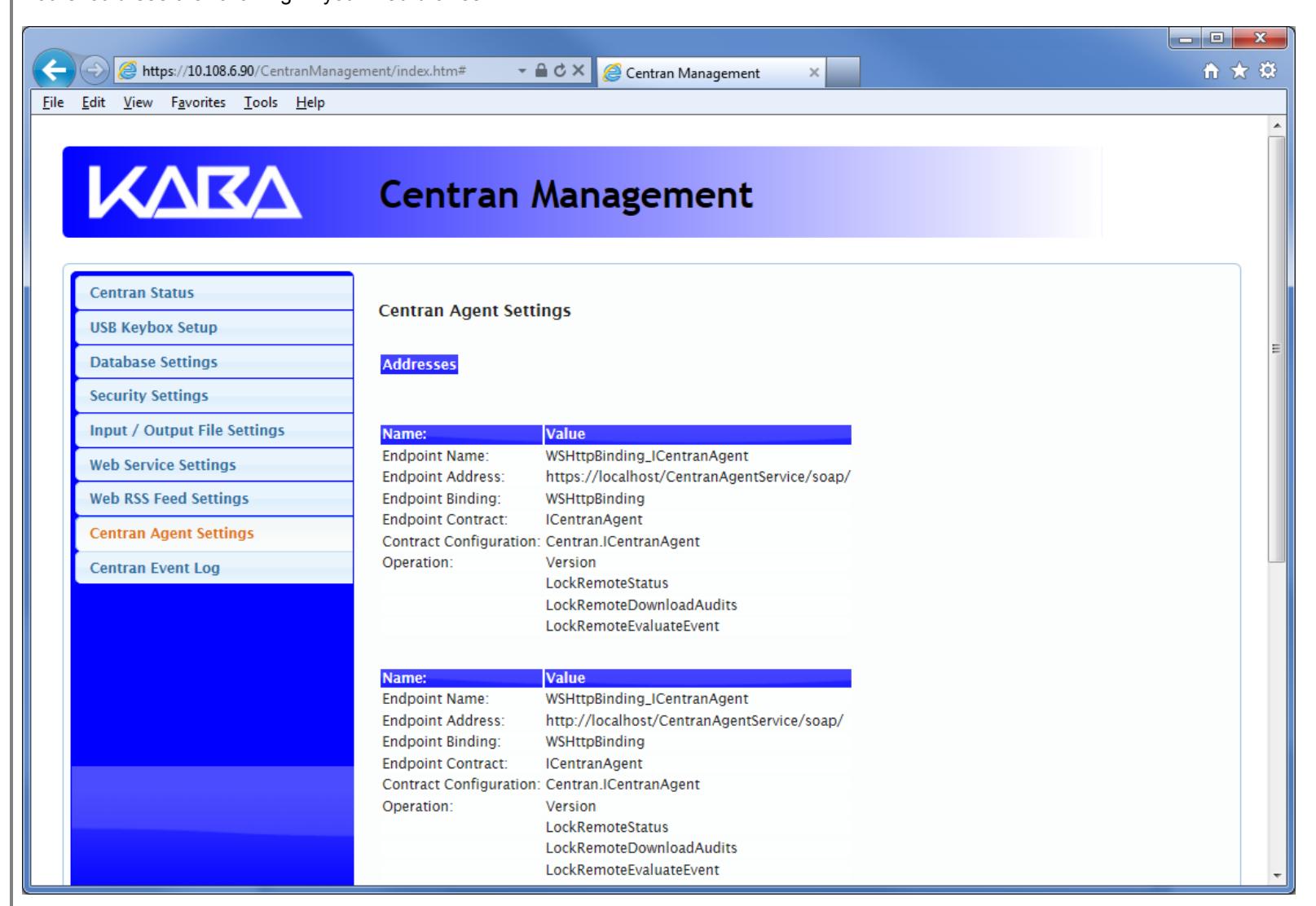Click the http://localhost/CentranAgentService/soap/ address value
The width and height of the screenshot is (1316, 906).
pyautogui.click(x=694, y=721)
